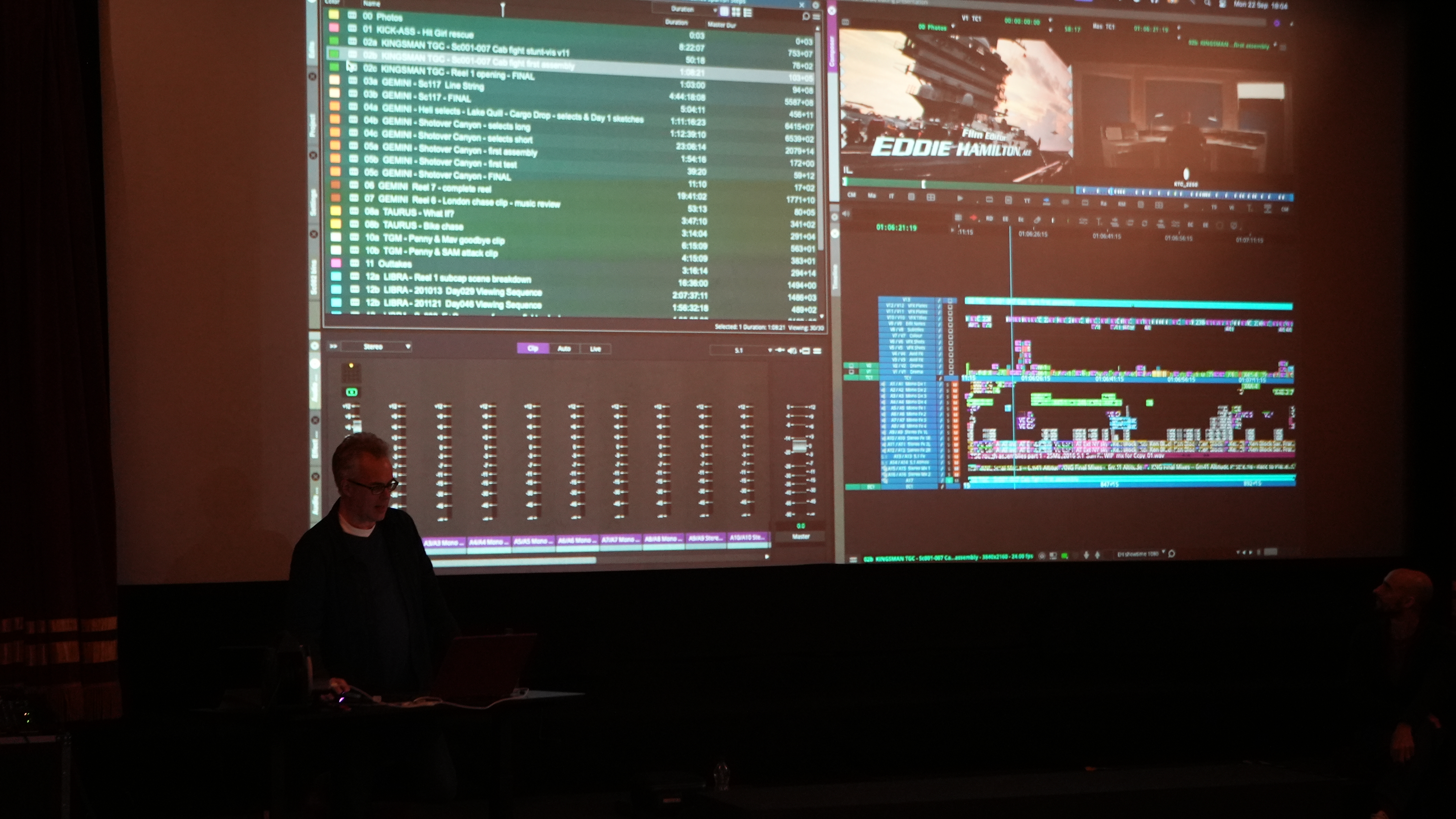The height and width of the screenshot is (819, 1456).
Task: Click the timeline speaker volume icon
Action: pyautogui.click(x=846, y=214)
